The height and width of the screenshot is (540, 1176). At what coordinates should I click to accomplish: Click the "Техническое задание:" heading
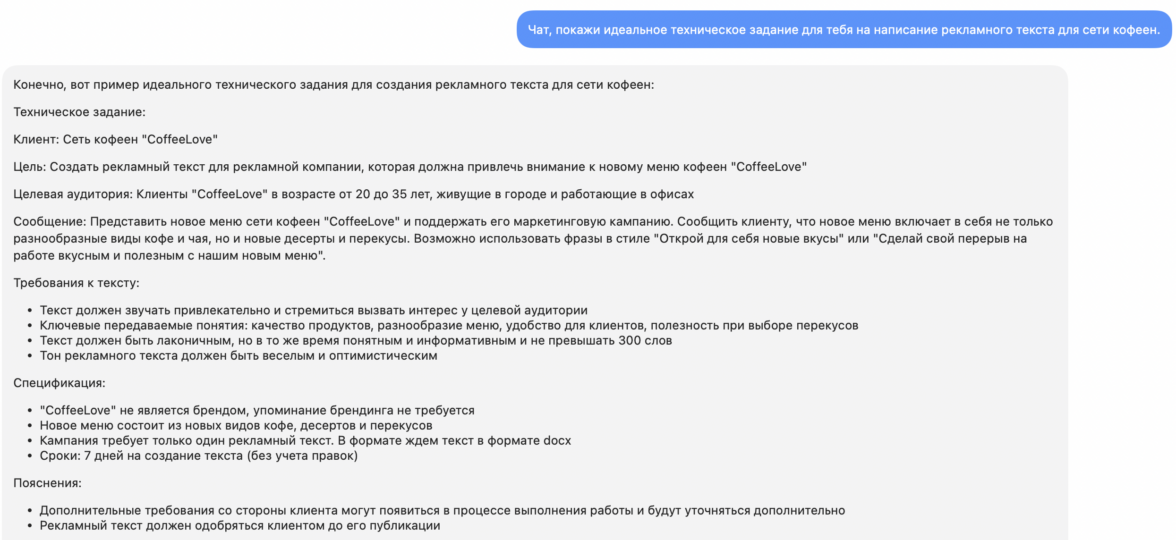[x=79, y=112]
